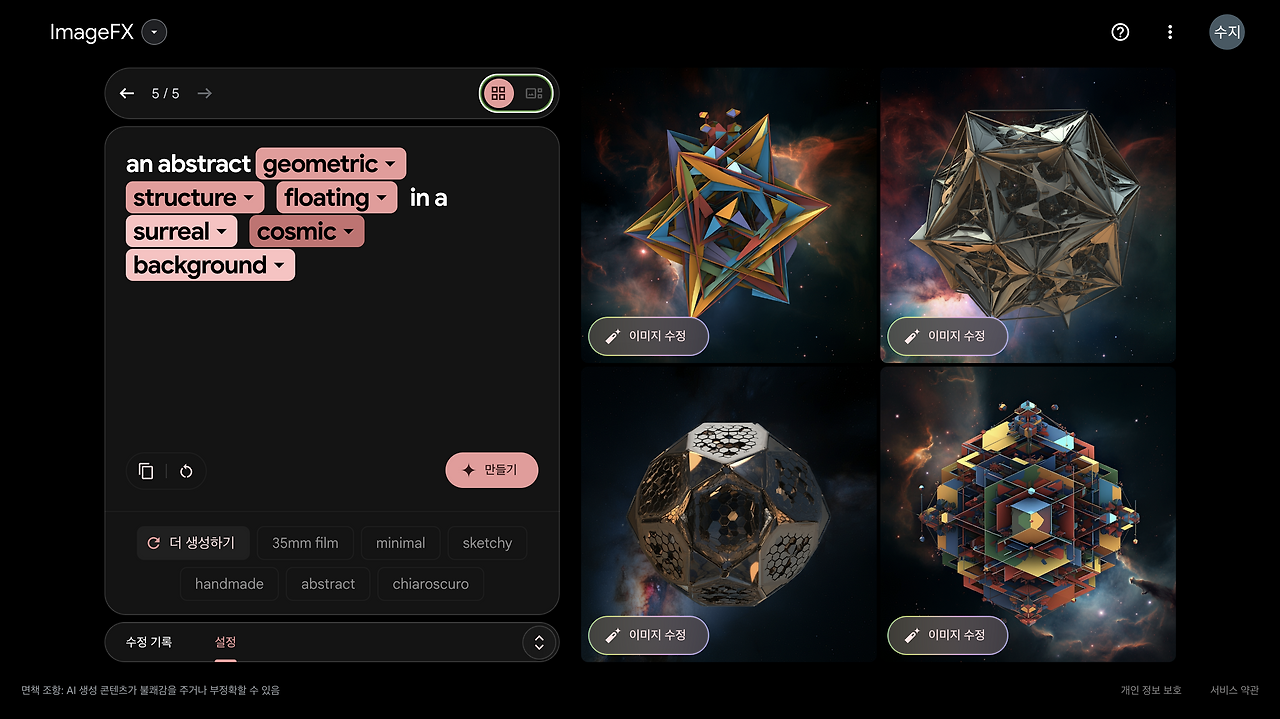This screenshot has height=719, width=1280.
Task: Expand the panel with the up-down chevron button
Action: pos(539,642)
